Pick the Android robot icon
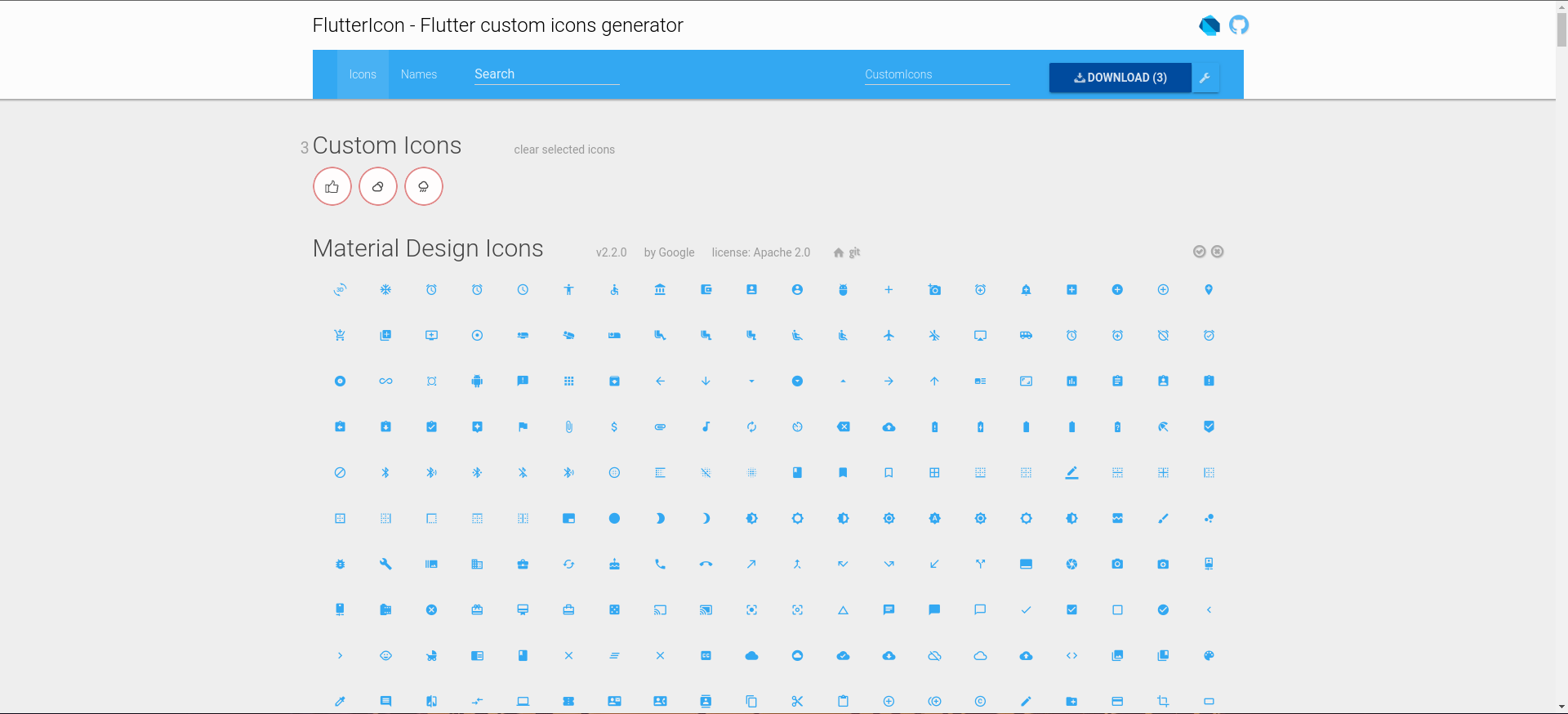The height and width of the screenshot is (714, 1568). 477,382
